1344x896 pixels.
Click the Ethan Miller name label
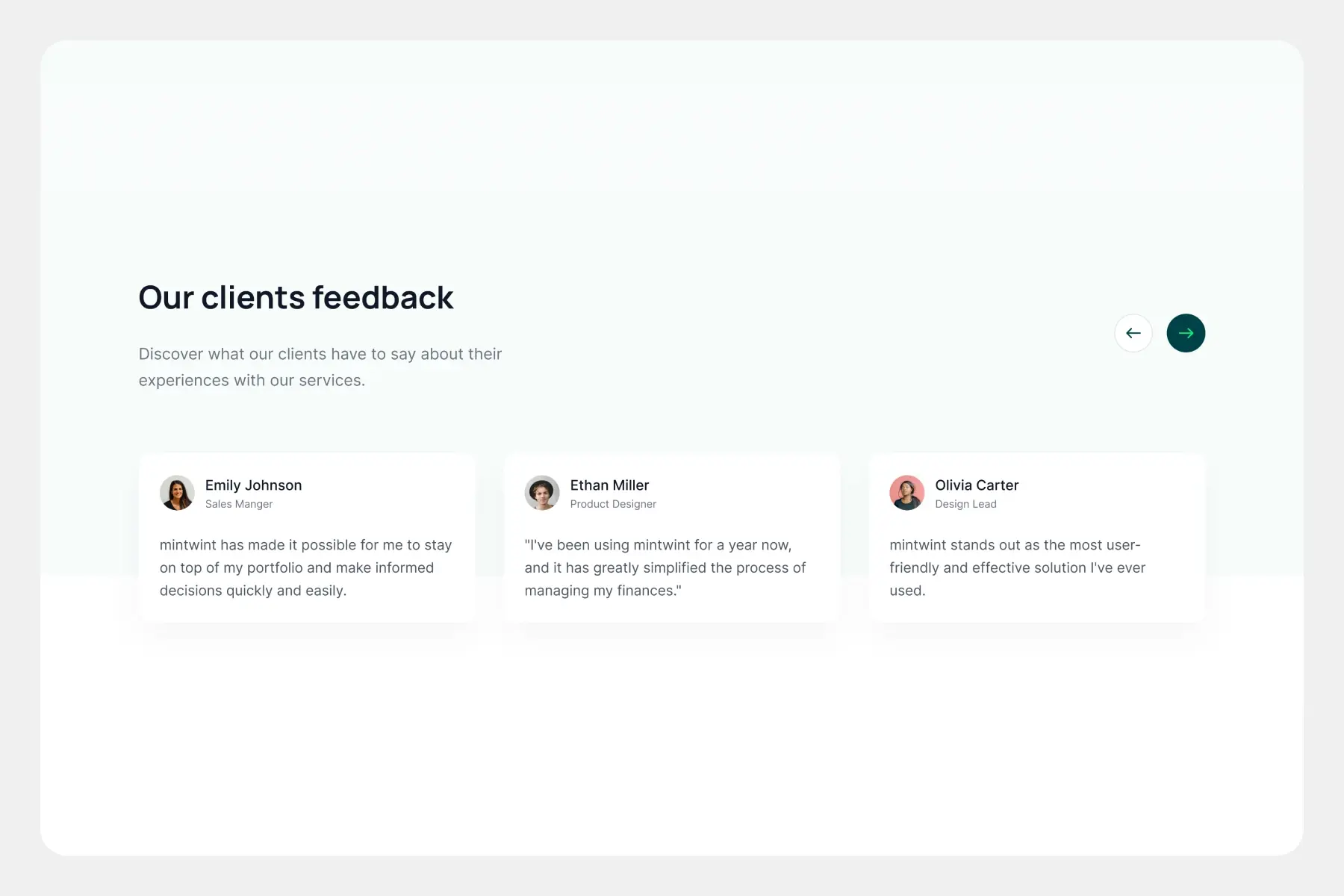[609, 485]
